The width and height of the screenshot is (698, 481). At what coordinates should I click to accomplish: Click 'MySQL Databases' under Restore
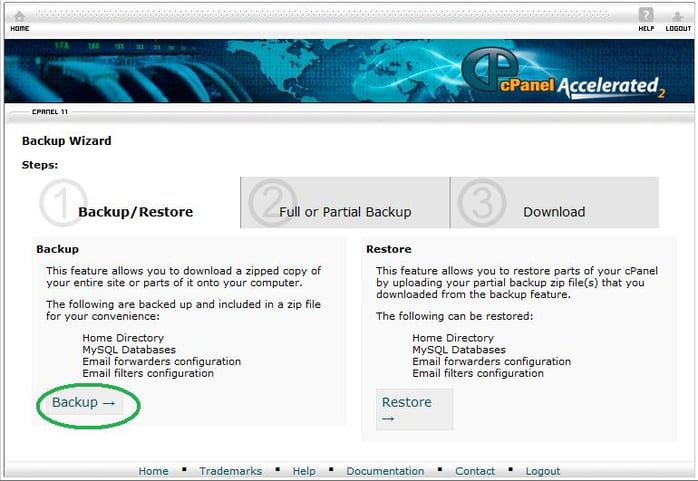(x=459, y=350)
